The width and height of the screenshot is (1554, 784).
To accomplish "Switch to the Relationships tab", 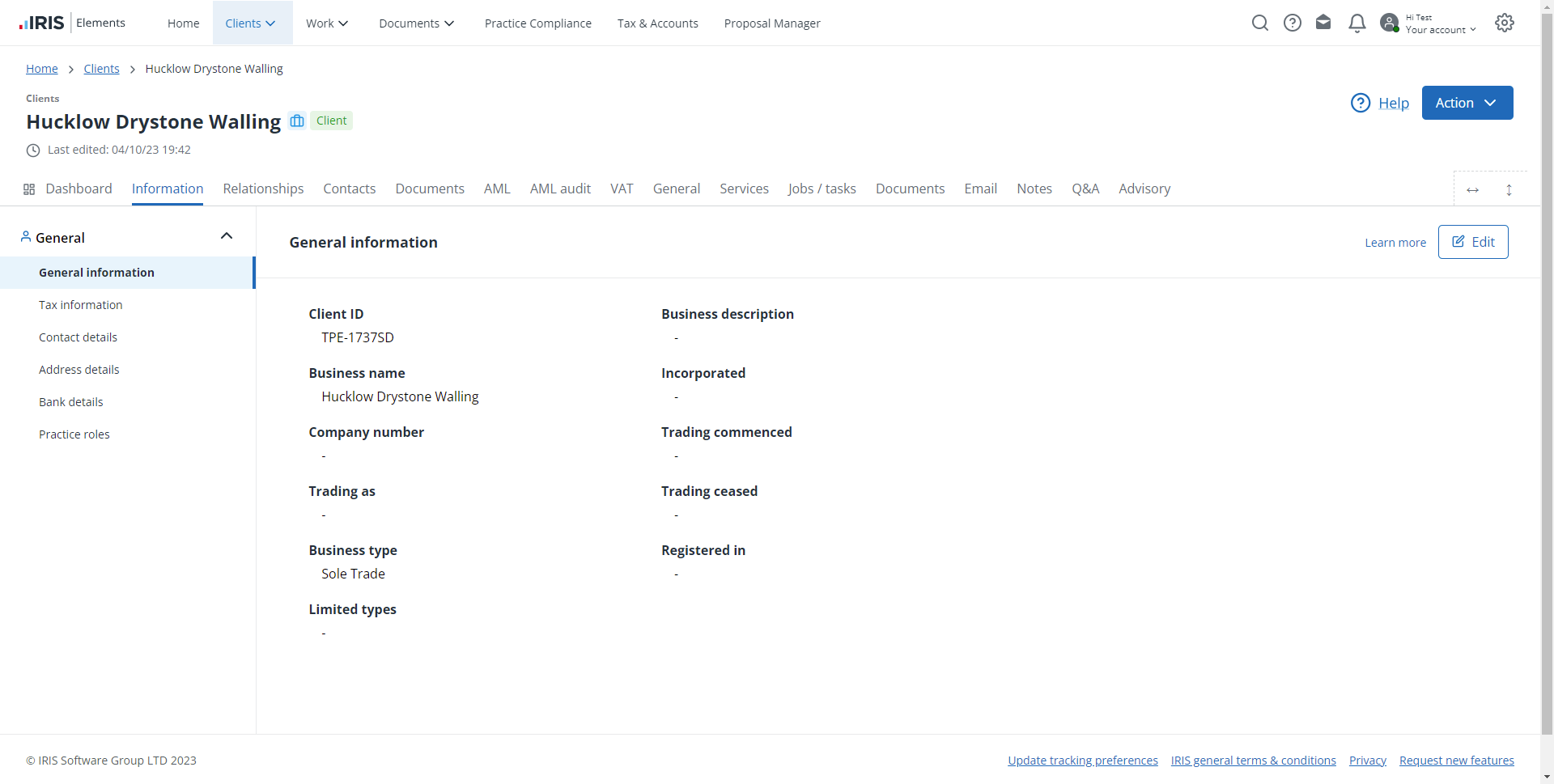I will (x=263, y=189).
